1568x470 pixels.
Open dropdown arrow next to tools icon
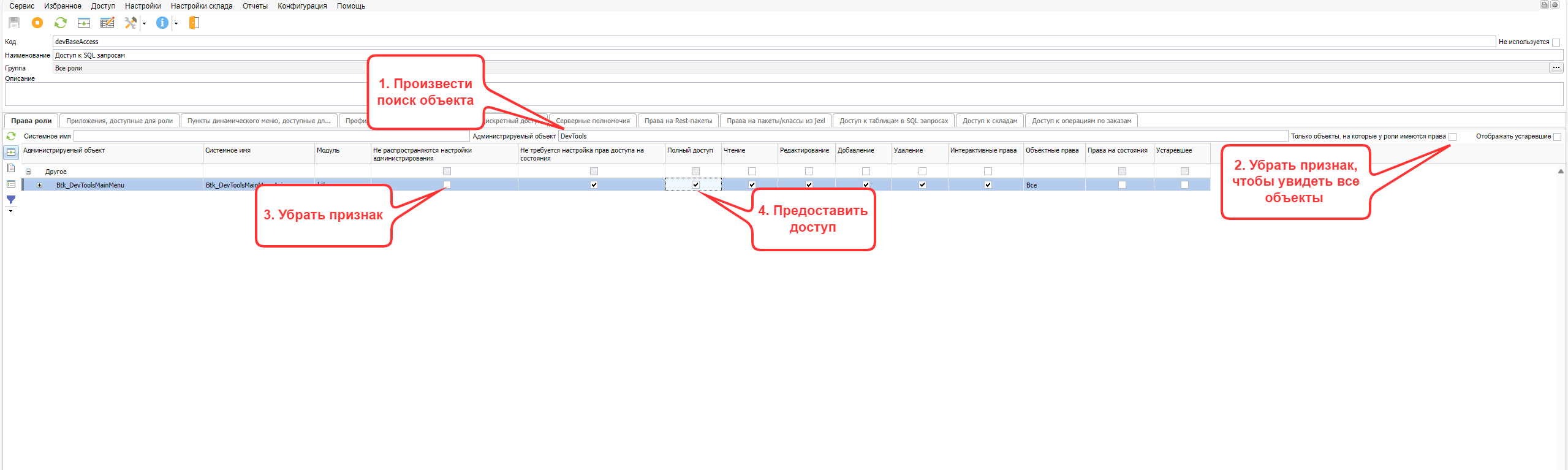[x=145, y=24]
